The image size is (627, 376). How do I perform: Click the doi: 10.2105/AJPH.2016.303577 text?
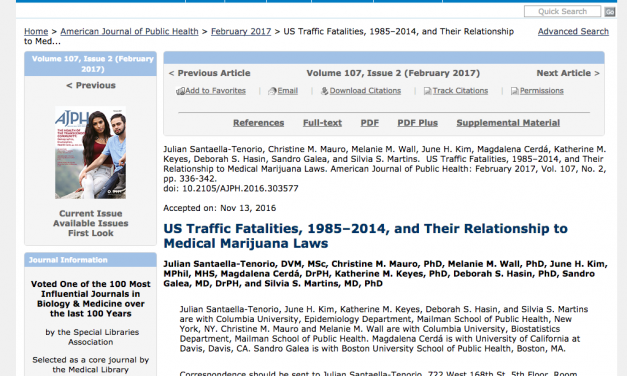point(231,188)
